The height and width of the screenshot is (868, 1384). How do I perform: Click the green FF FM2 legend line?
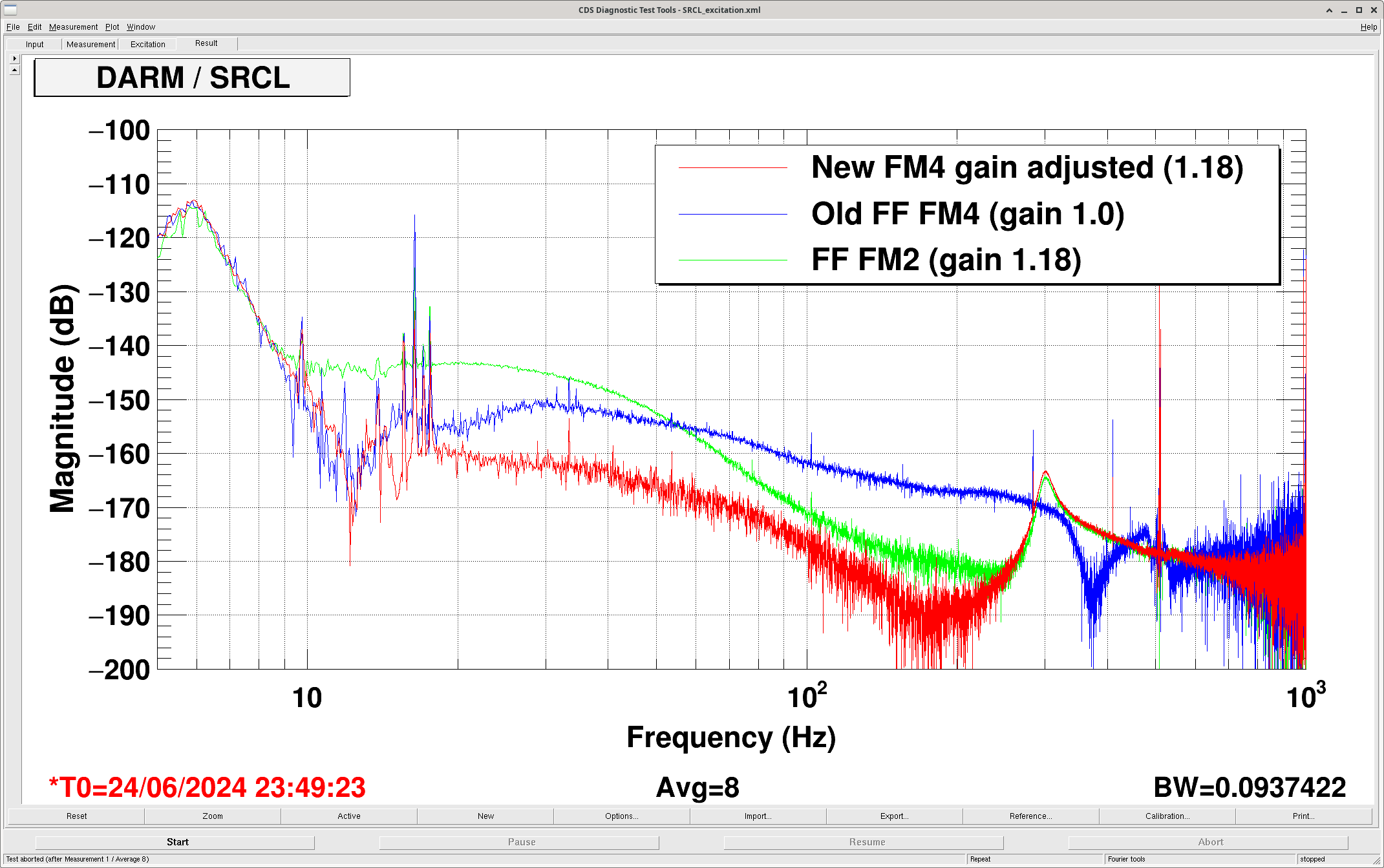(732, 260)
